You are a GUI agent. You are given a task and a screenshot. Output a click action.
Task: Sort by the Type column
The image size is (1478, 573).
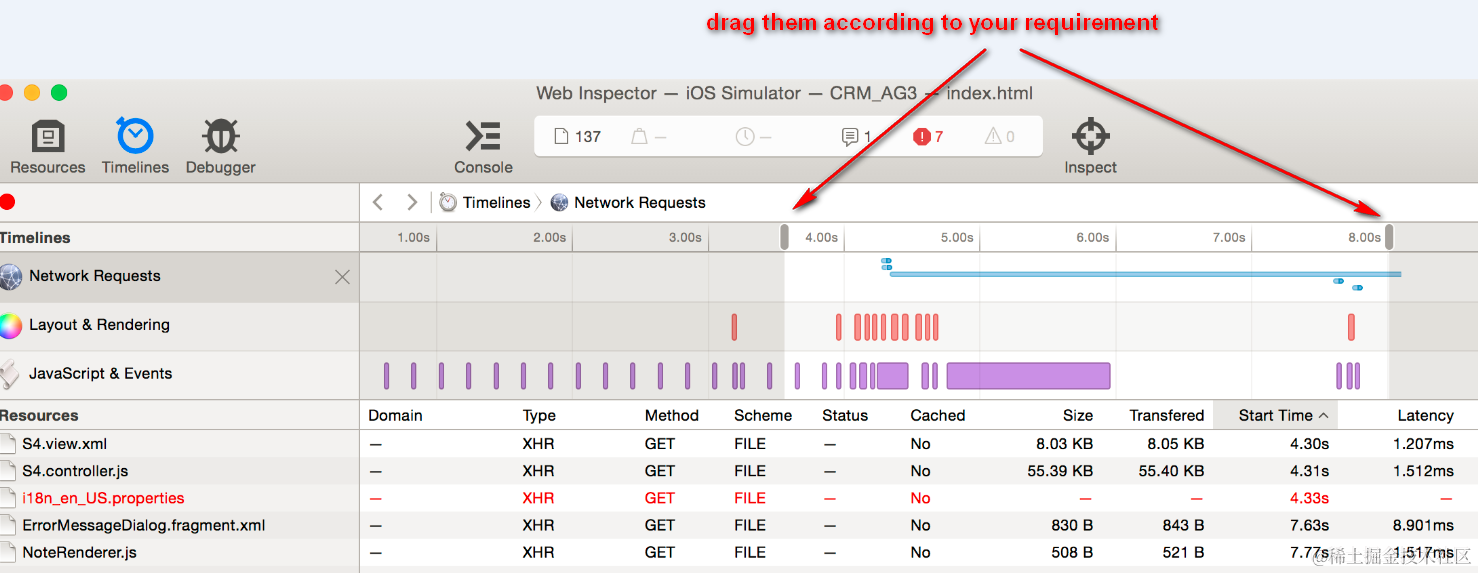[539, 415]
